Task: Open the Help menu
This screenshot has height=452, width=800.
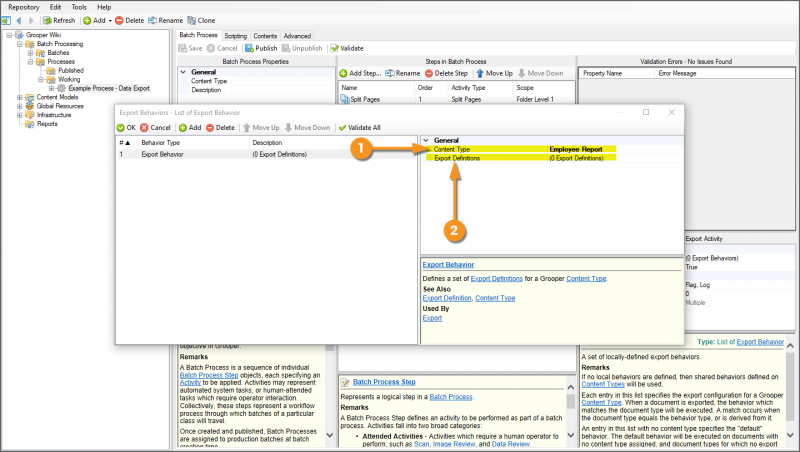Action: [104, 7]
